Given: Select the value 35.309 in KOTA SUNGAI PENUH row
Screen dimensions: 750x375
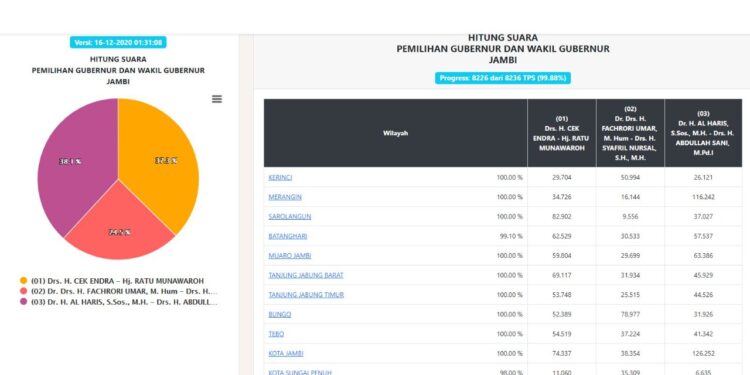Looking at the screenshot, I should pyautogui.click(x=630, y=372).
